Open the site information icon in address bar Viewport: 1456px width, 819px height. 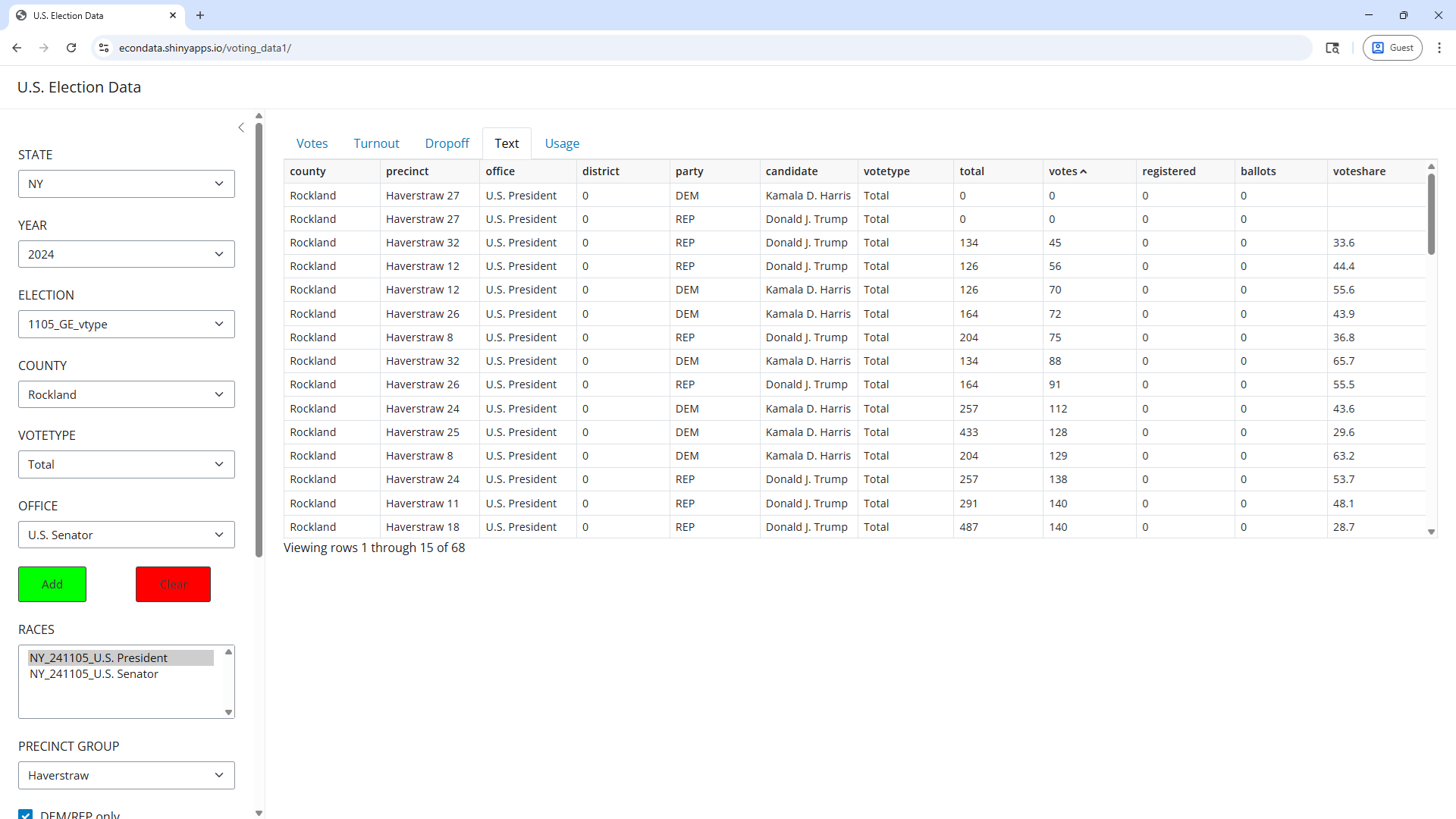click(x=104, y=48)
